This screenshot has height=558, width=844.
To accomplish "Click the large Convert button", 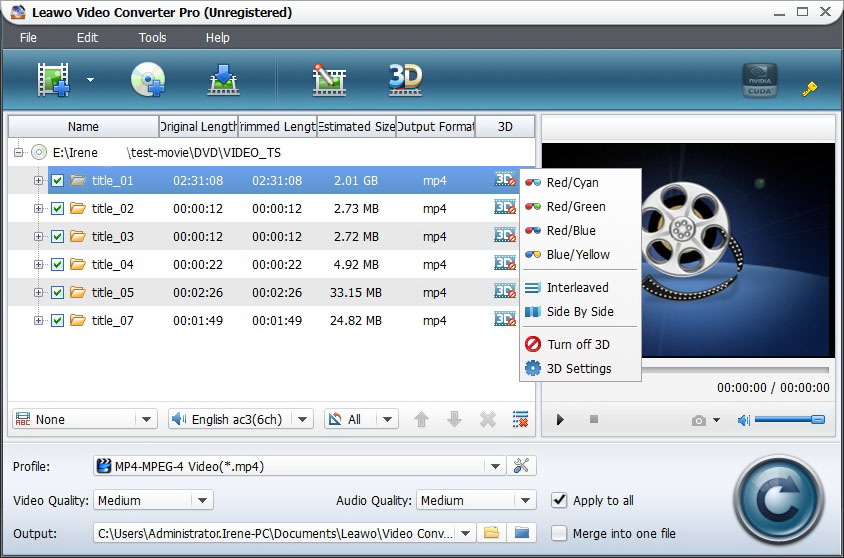I will (778, 500).
